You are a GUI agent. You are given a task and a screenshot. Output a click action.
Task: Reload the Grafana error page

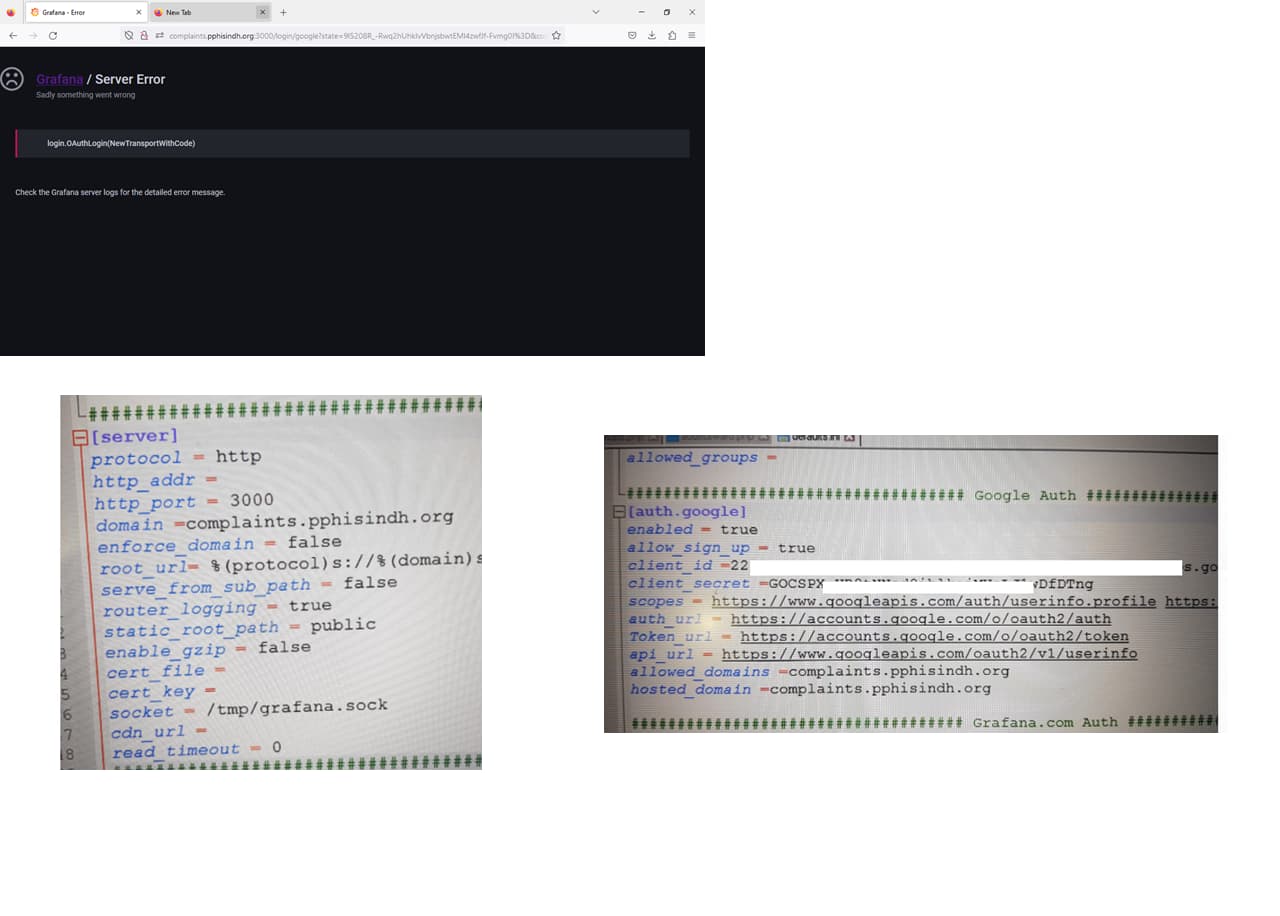pos(52,35)
